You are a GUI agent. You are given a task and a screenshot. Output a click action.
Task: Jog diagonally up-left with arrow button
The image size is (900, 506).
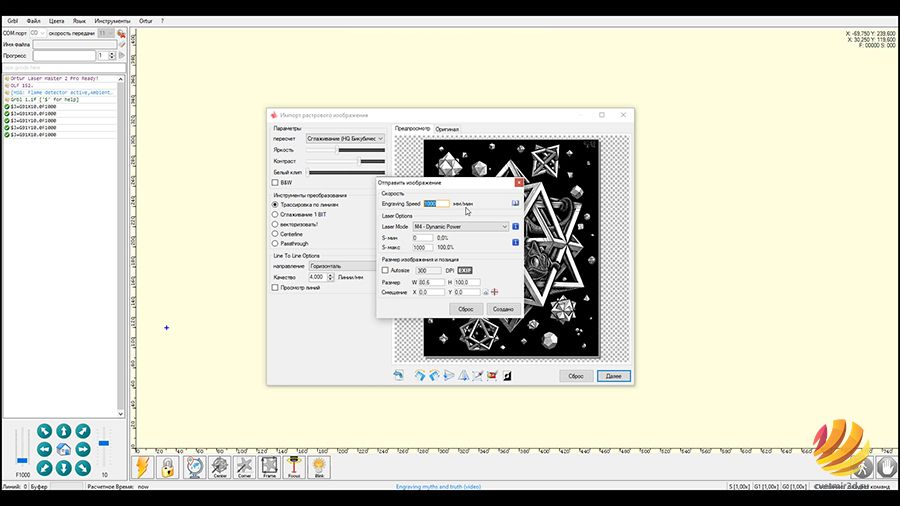(x=45, y=431)
